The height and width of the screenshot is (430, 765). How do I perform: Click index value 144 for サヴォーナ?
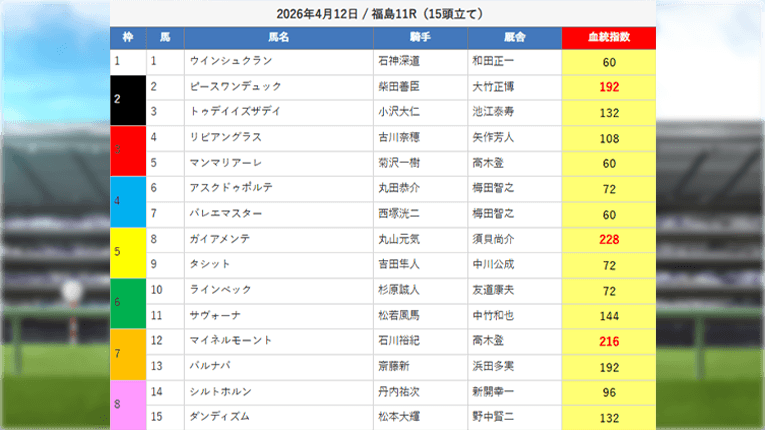(x=609, y=316)
